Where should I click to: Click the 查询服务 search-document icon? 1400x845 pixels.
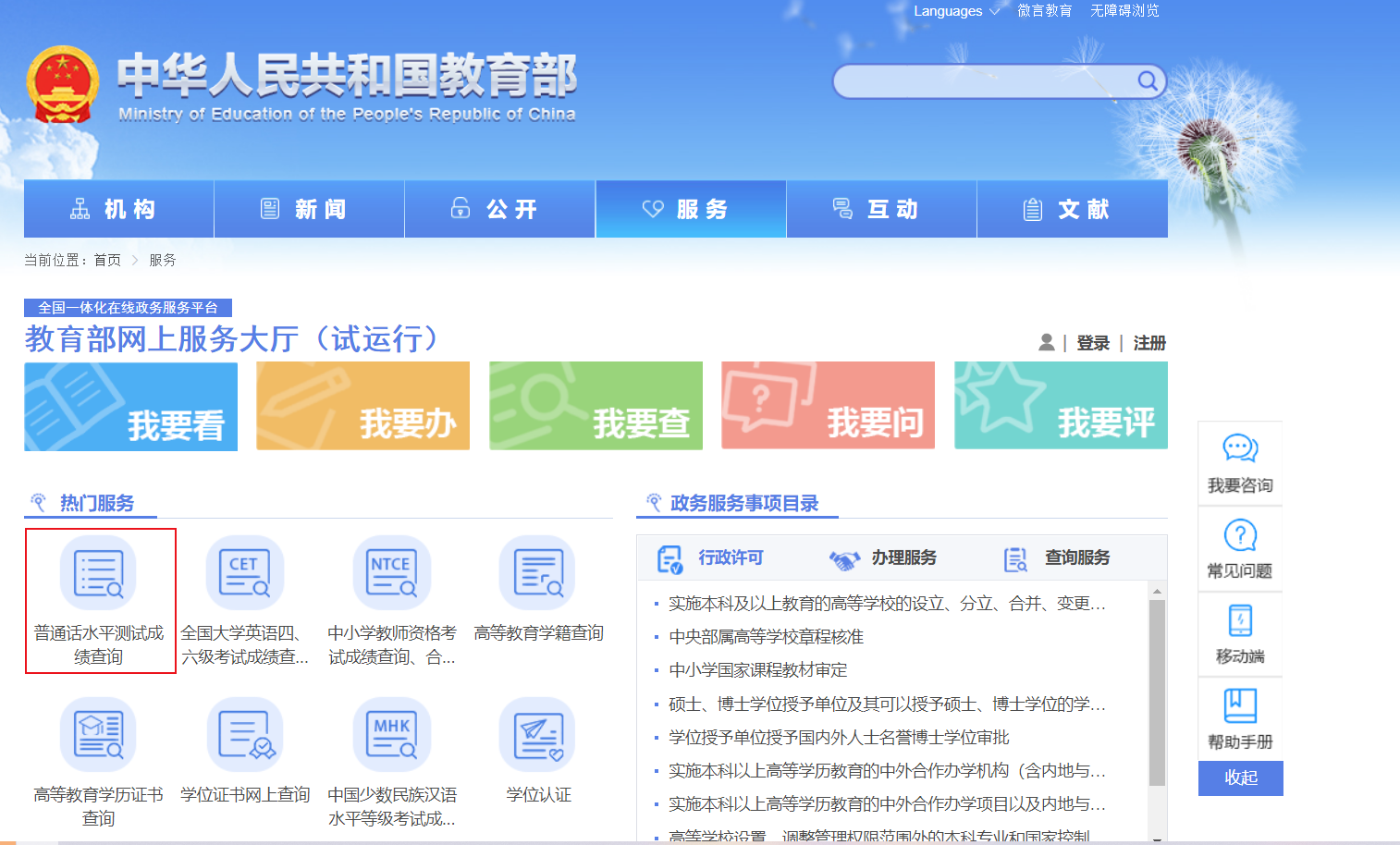[x=1015, y=559]
